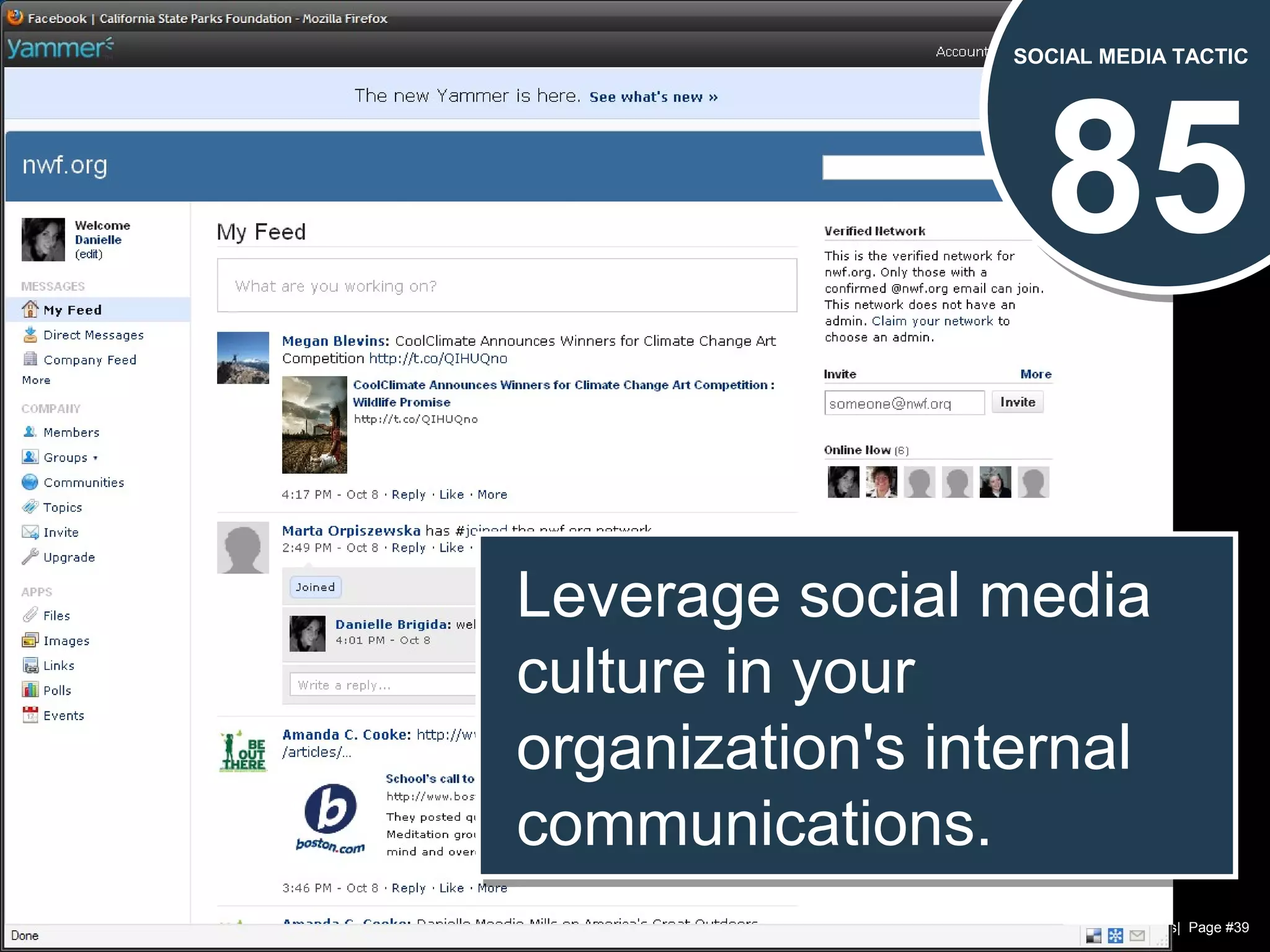
Task: Open Topics page
Action: tap(63, 507)
